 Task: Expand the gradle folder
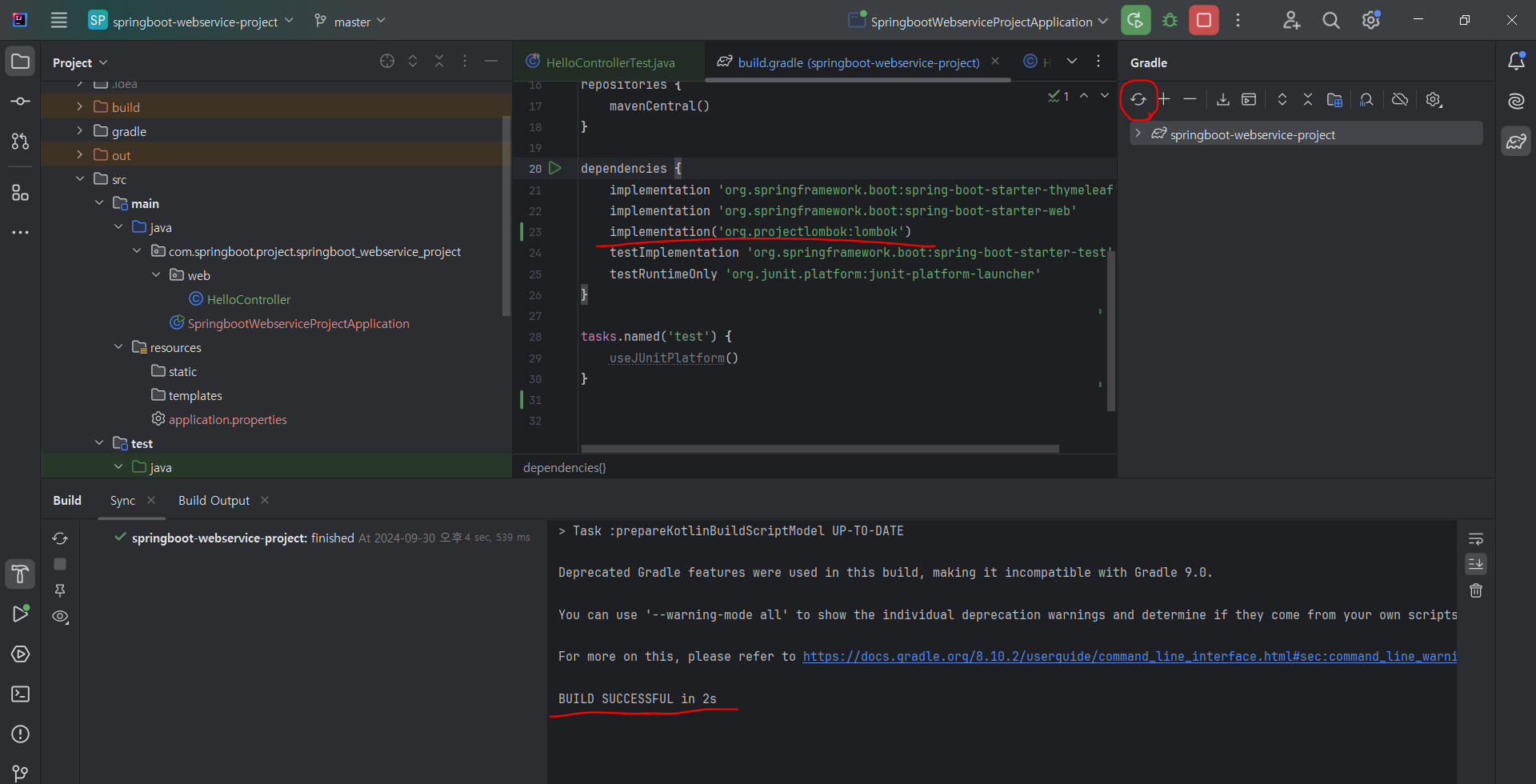79,130
